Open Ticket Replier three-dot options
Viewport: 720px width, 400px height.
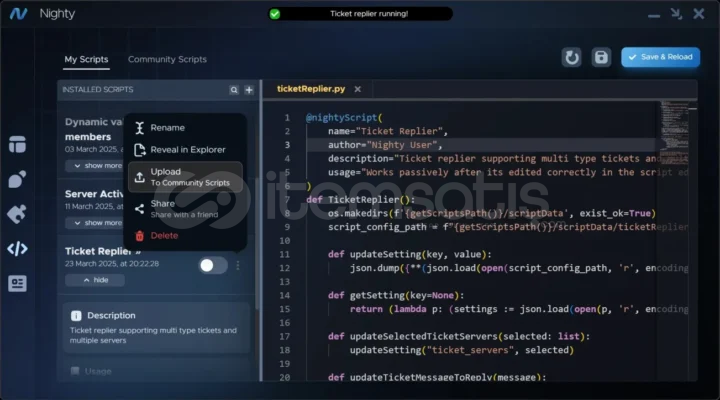pyautogui.click(x=238, y=265)
